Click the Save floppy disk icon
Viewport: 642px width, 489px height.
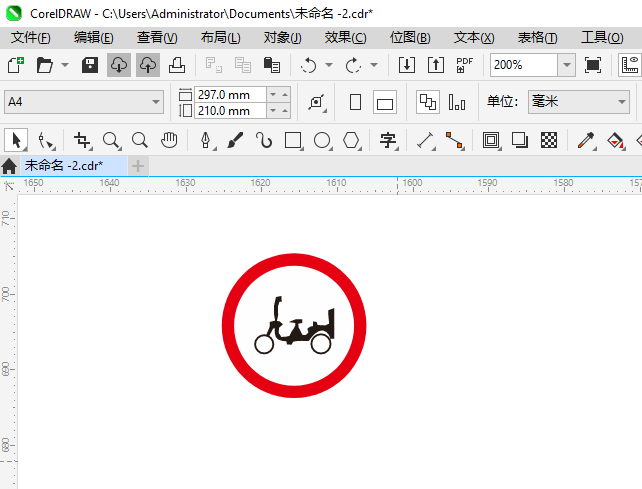(x=90, y=65)
